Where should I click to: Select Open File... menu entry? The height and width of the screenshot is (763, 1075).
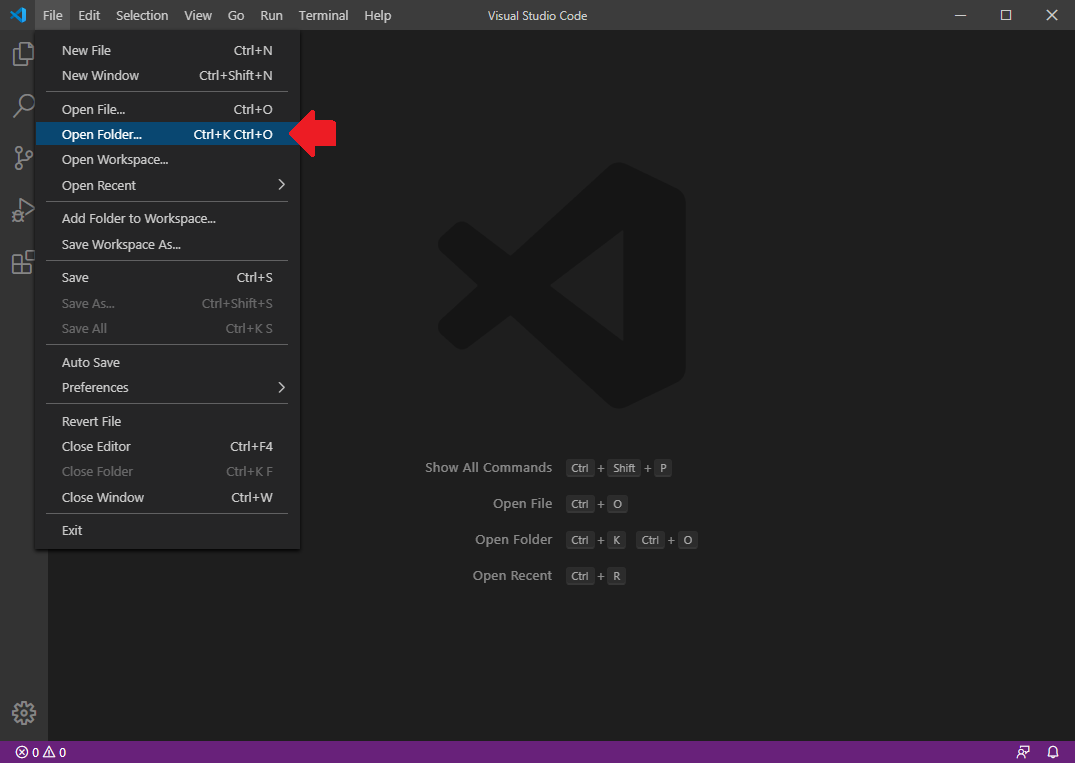click(167, 109)
